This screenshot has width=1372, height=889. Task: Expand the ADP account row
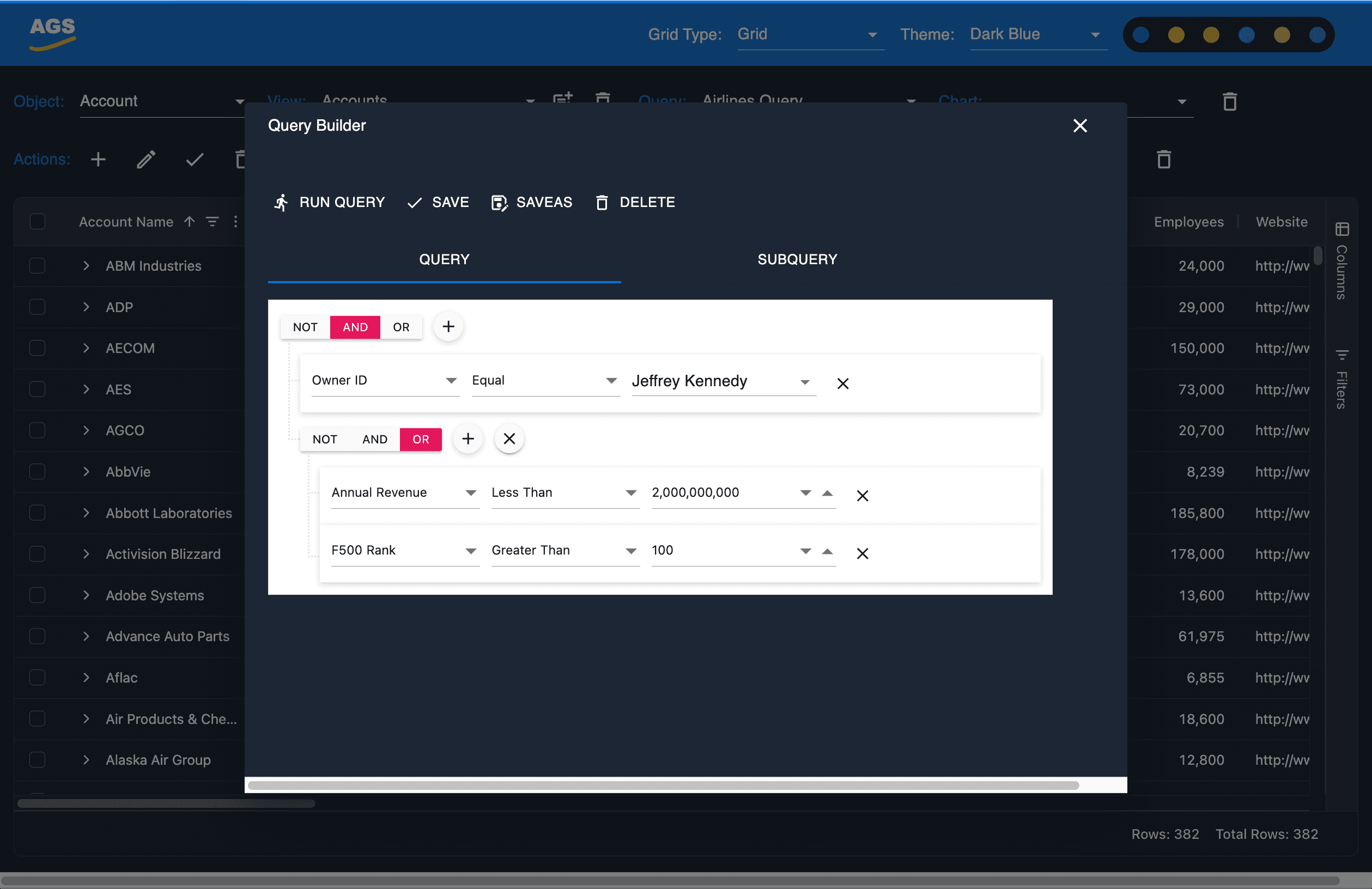(86, 307)
